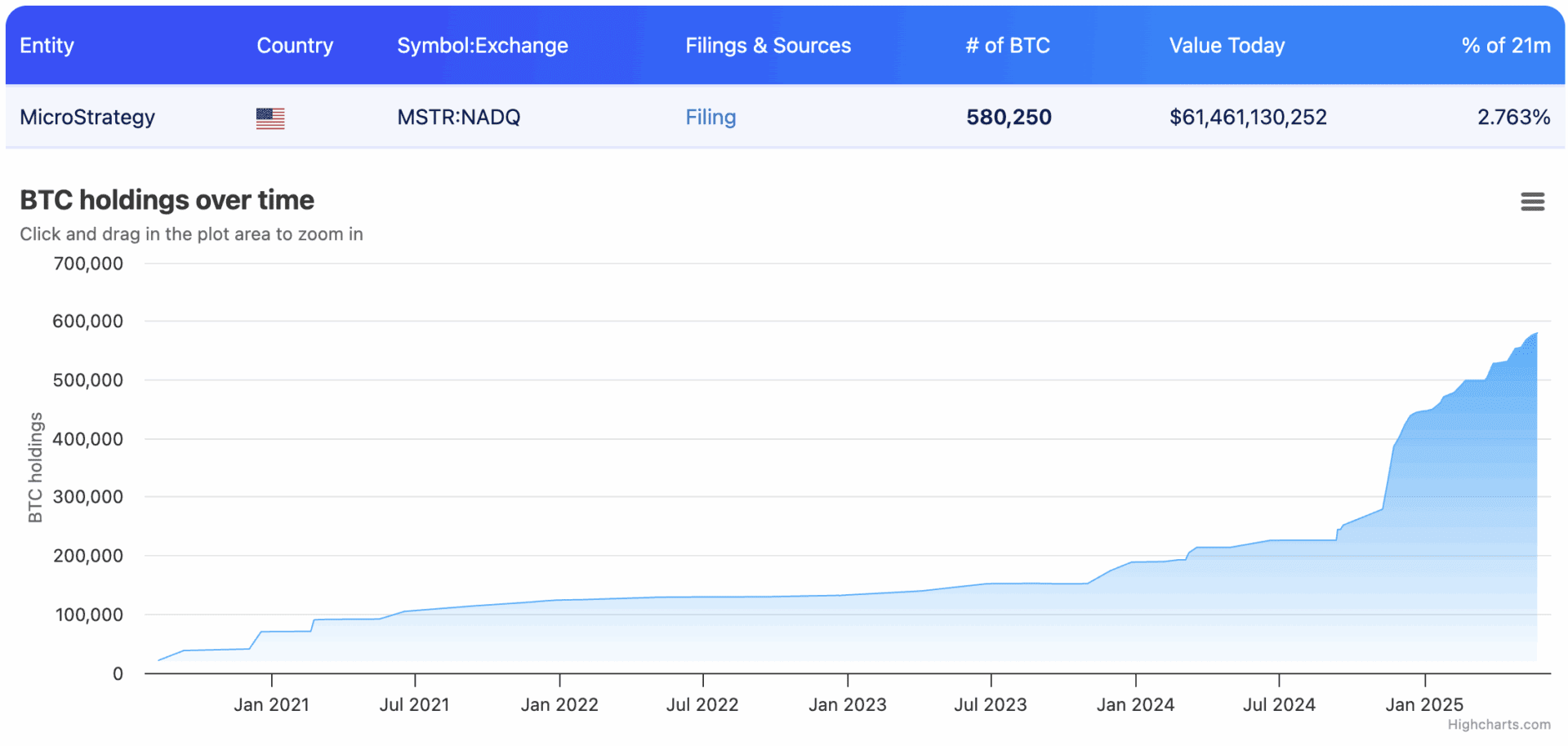Click the Jul 2021 x-axis label

pyautogui.click(x=415, y=704)
